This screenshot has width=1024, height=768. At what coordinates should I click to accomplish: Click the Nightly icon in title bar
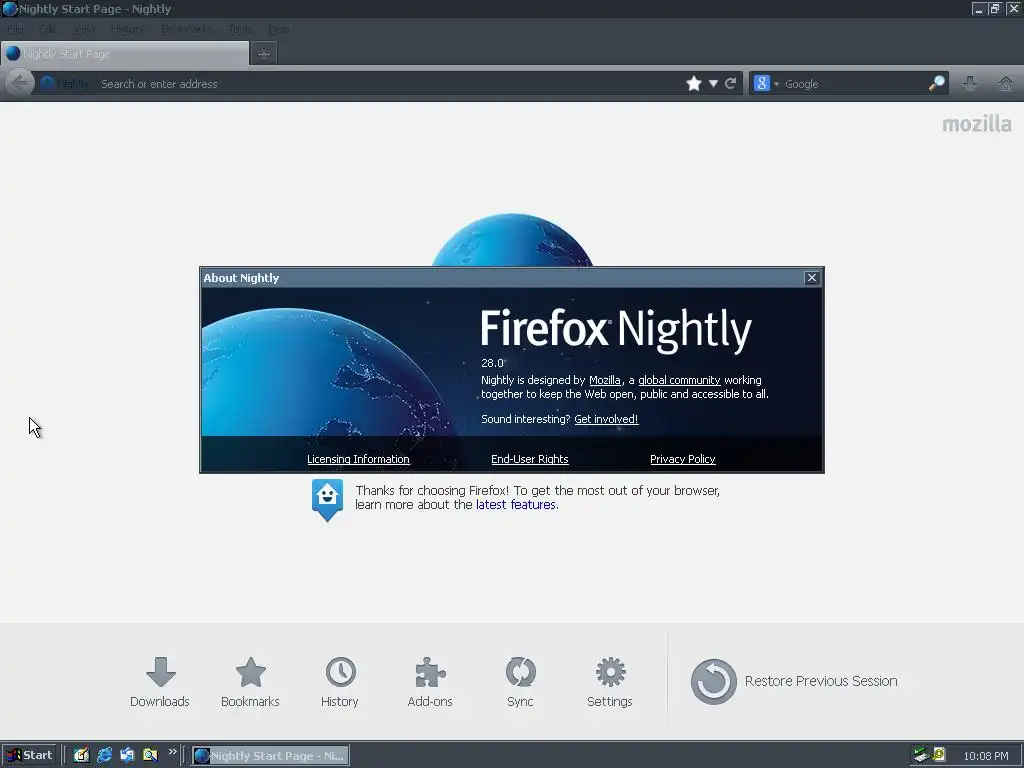point(9,9)
